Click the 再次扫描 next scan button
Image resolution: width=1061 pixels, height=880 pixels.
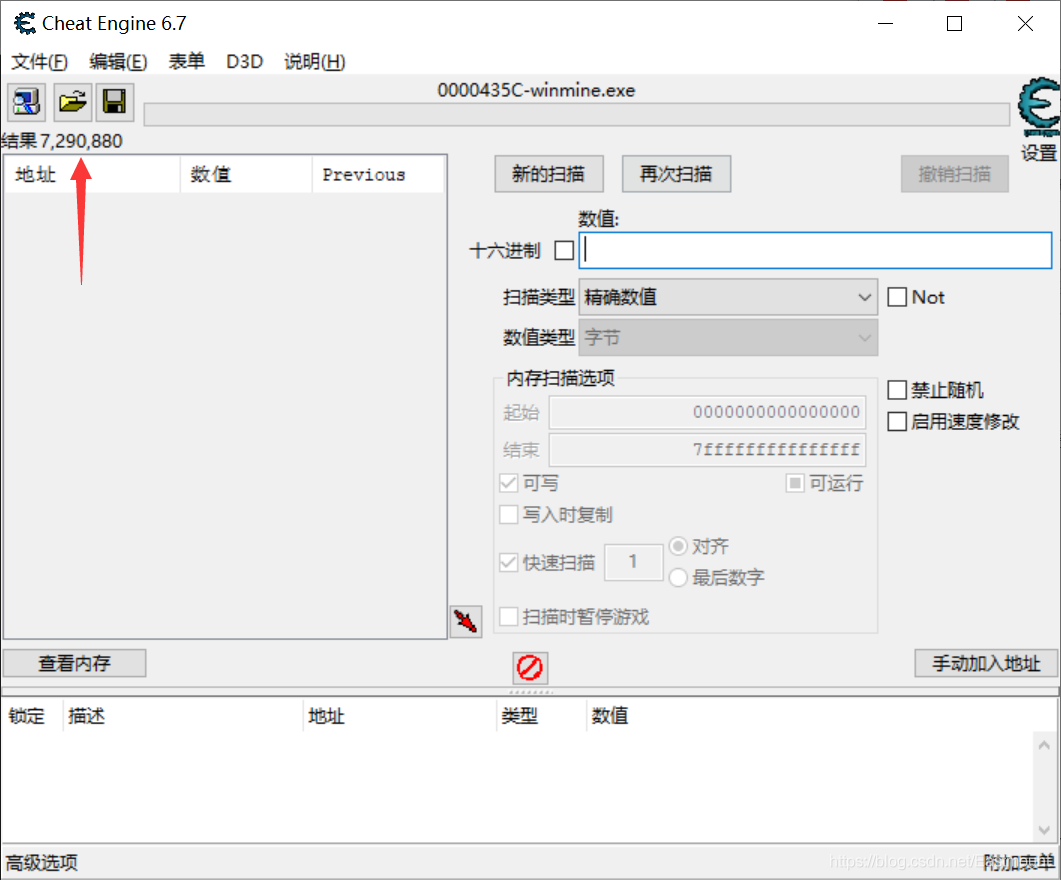pos(676,174)
